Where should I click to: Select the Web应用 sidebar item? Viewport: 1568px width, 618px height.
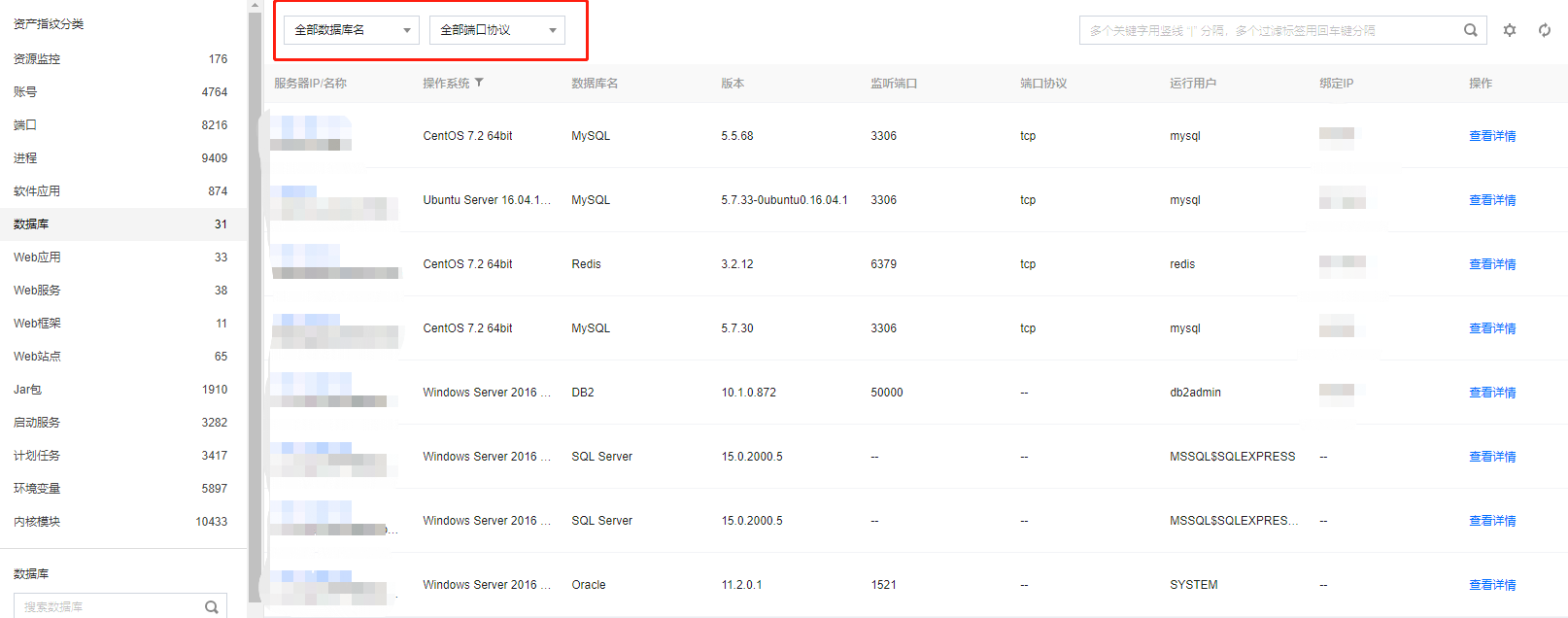pyautogui.click(x=37, y=257)
